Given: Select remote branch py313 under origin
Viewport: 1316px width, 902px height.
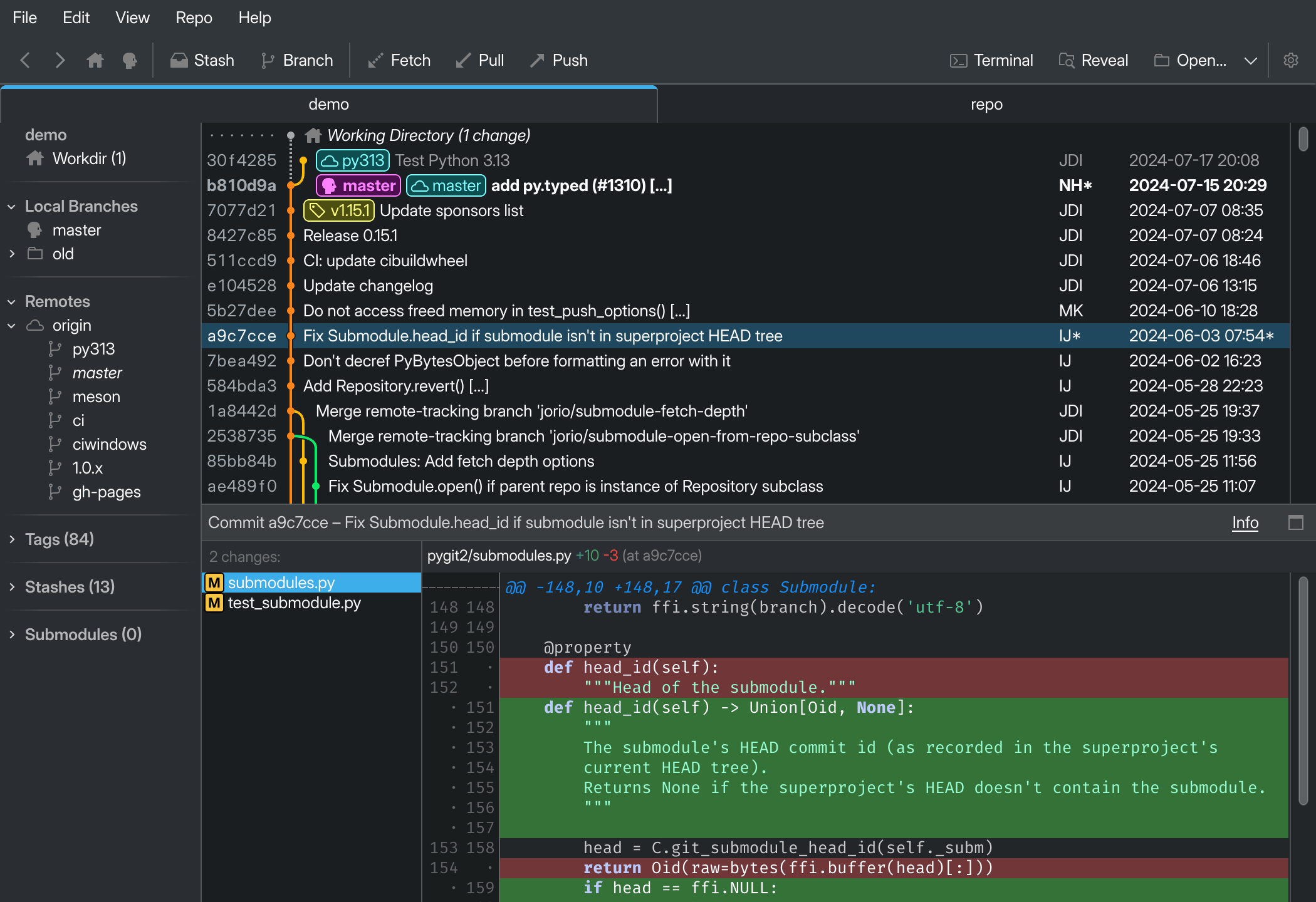Looking at the screenshot, I should (100, 349).
